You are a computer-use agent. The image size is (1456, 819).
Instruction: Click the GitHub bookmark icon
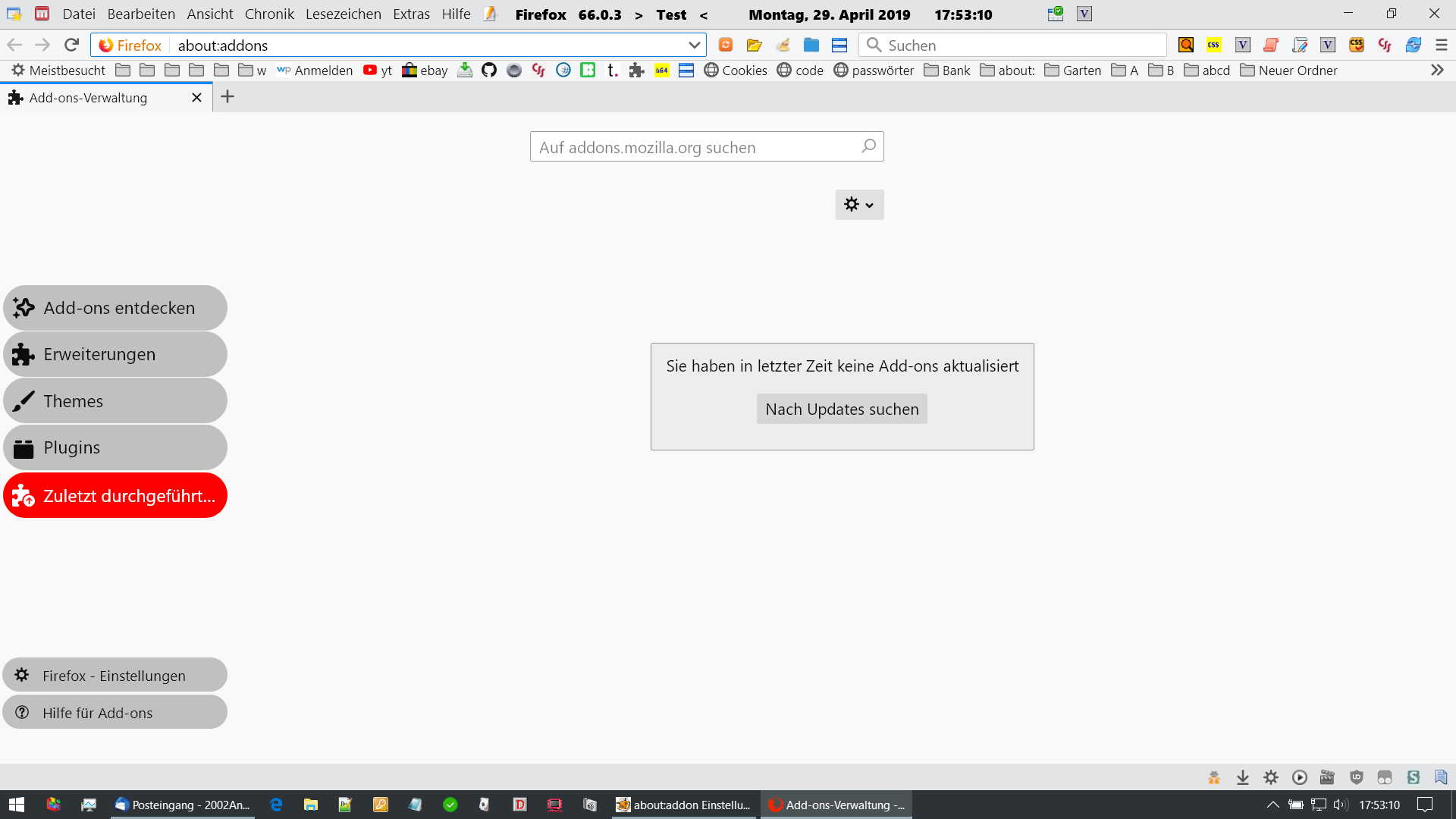coord(489,71)
